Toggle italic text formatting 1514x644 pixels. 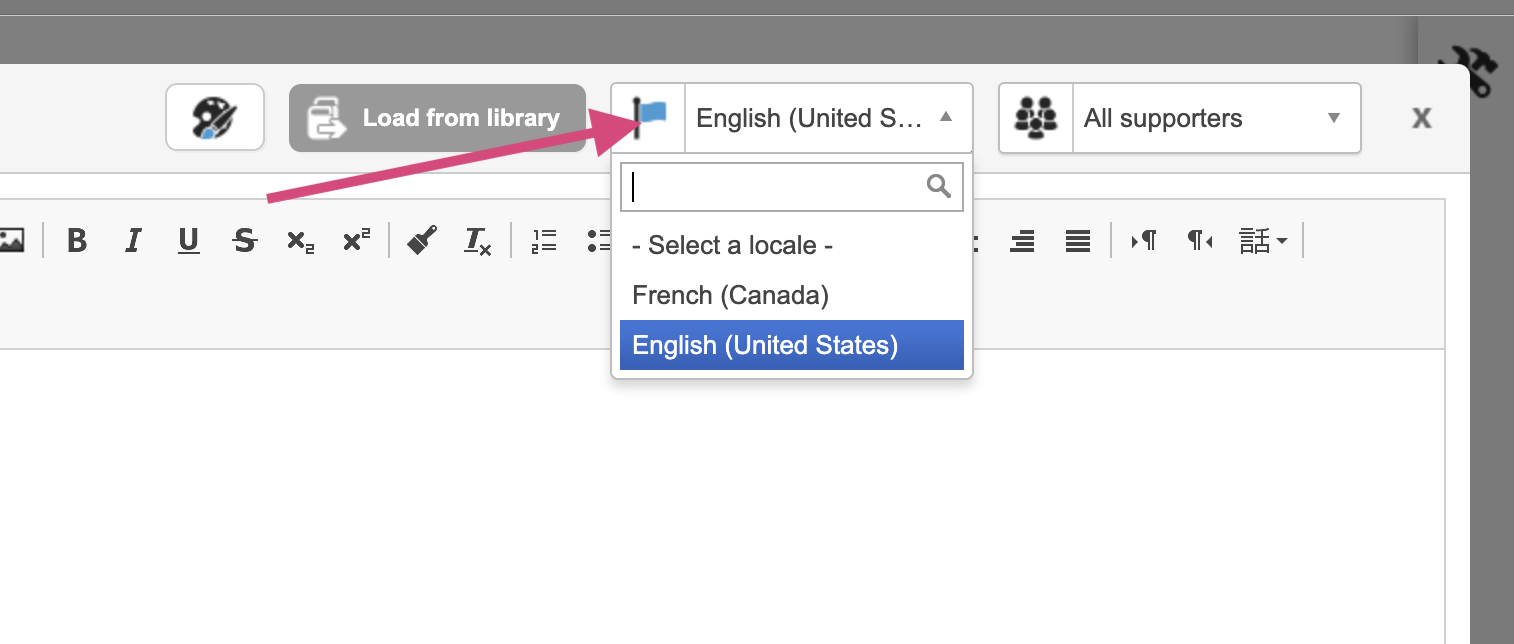click(133, 241)
